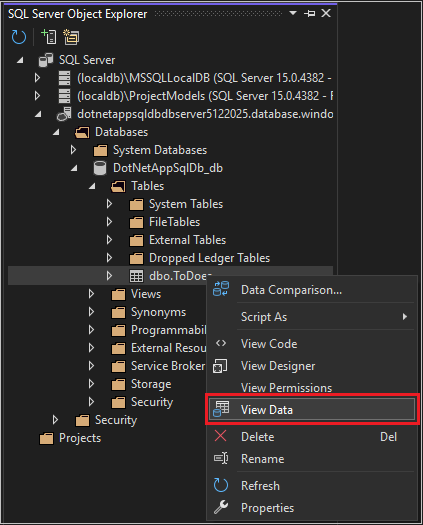
Task: Select the System Tables folder icon
Action: click(x=136, y=204)
